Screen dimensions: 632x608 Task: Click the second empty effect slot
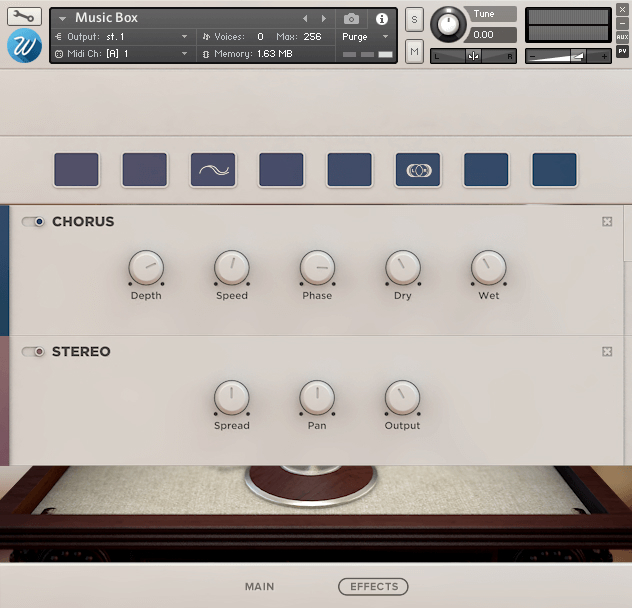coord(145,169)
